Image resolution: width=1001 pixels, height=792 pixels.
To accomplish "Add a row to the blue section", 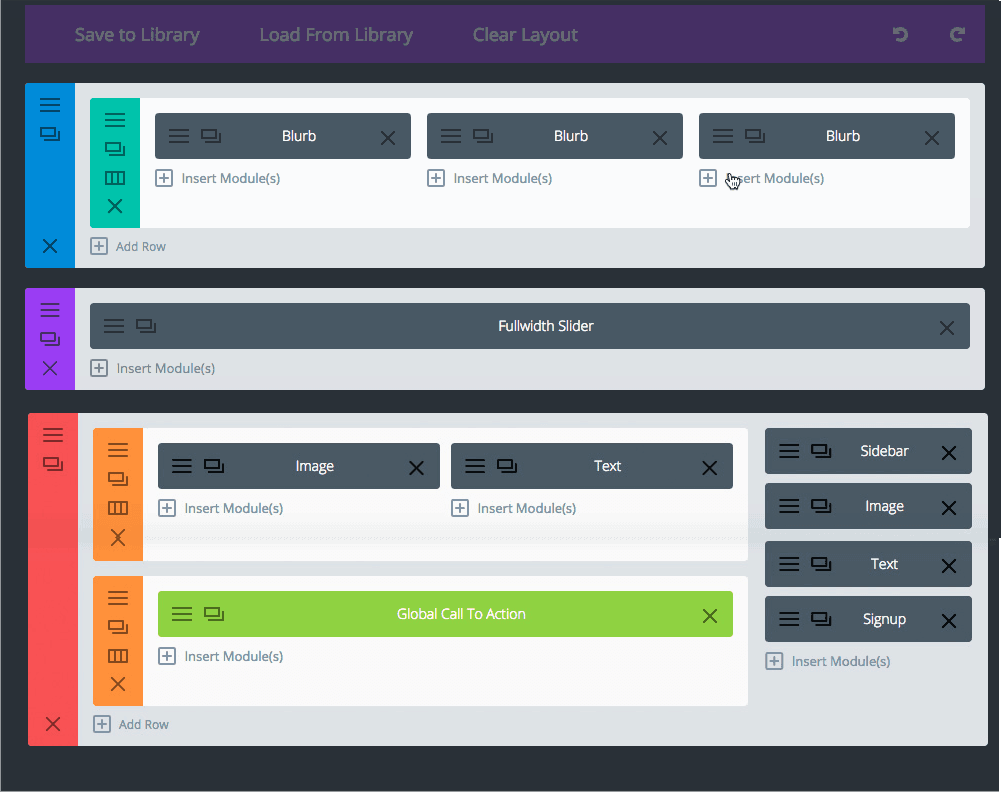I will coord(128,246).
